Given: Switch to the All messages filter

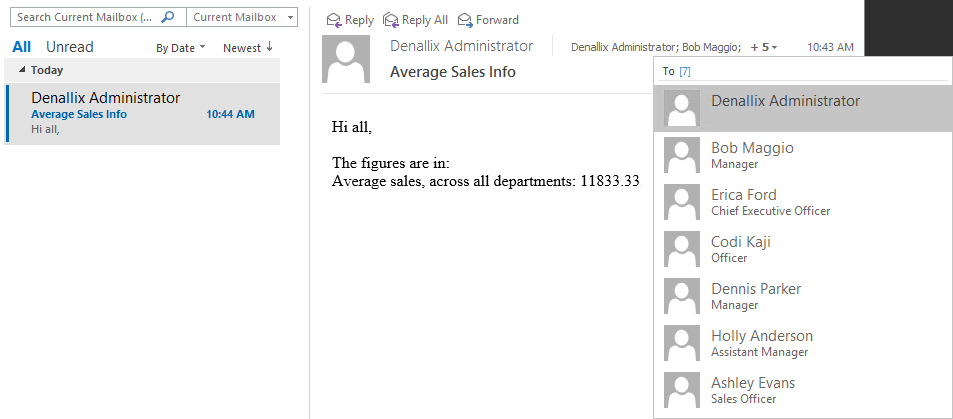Looking at the screenshot, I should 22,47.
